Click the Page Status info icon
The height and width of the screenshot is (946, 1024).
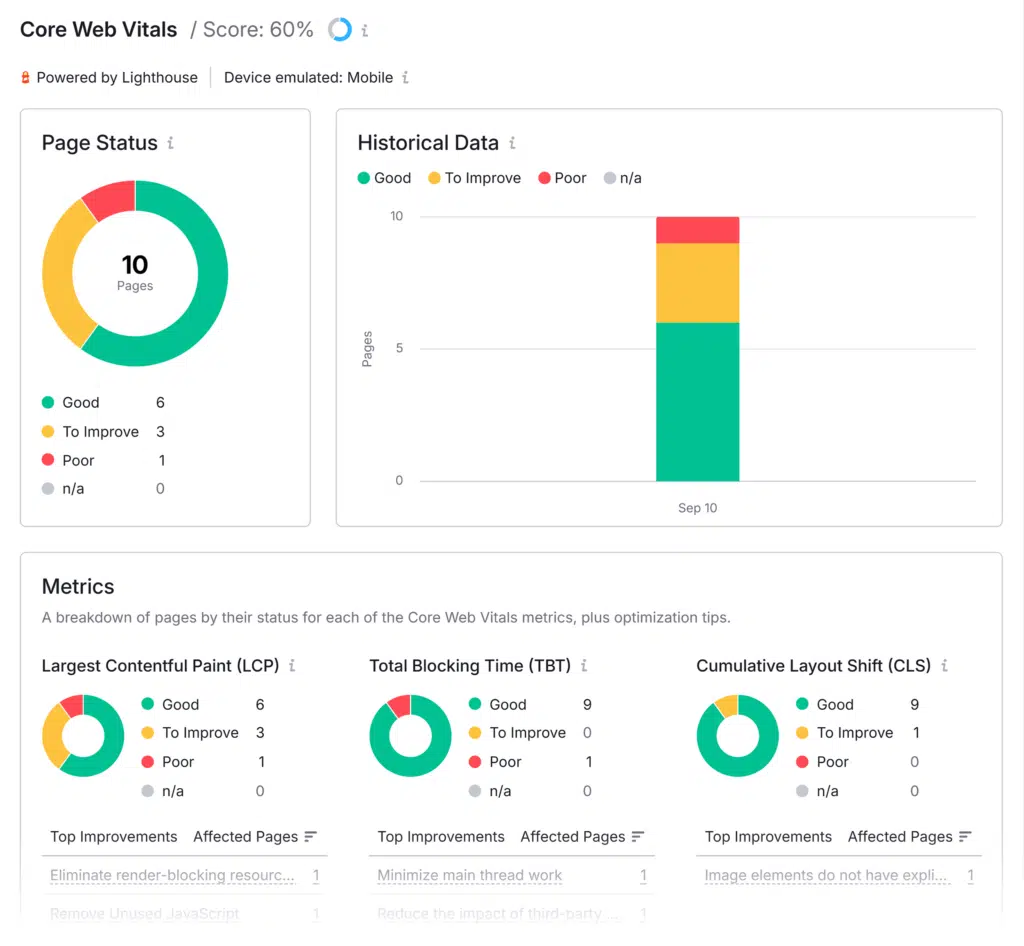click(171, 143)
